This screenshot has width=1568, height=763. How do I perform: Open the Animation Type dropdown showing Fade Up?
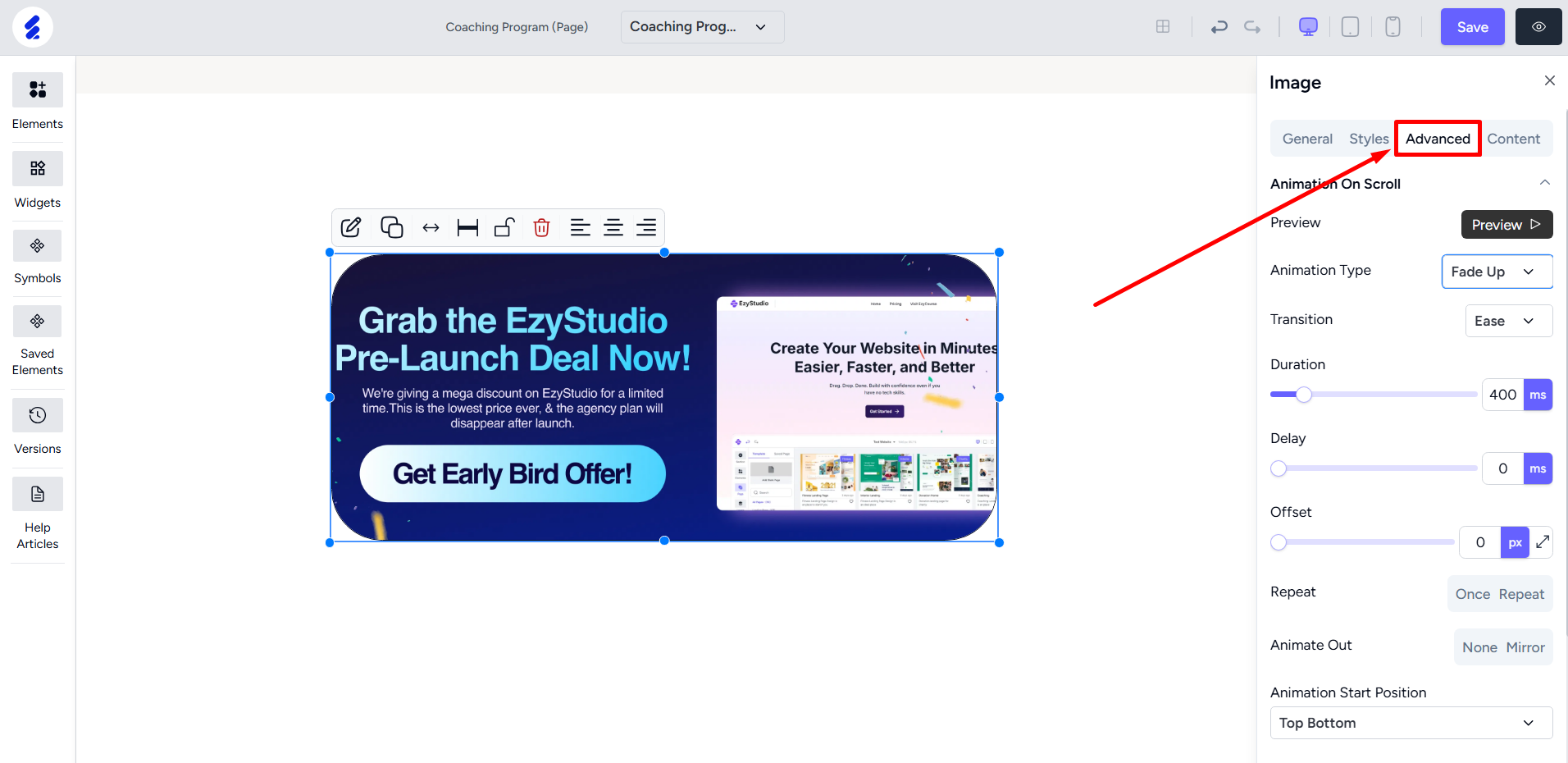click(1497, 272)
